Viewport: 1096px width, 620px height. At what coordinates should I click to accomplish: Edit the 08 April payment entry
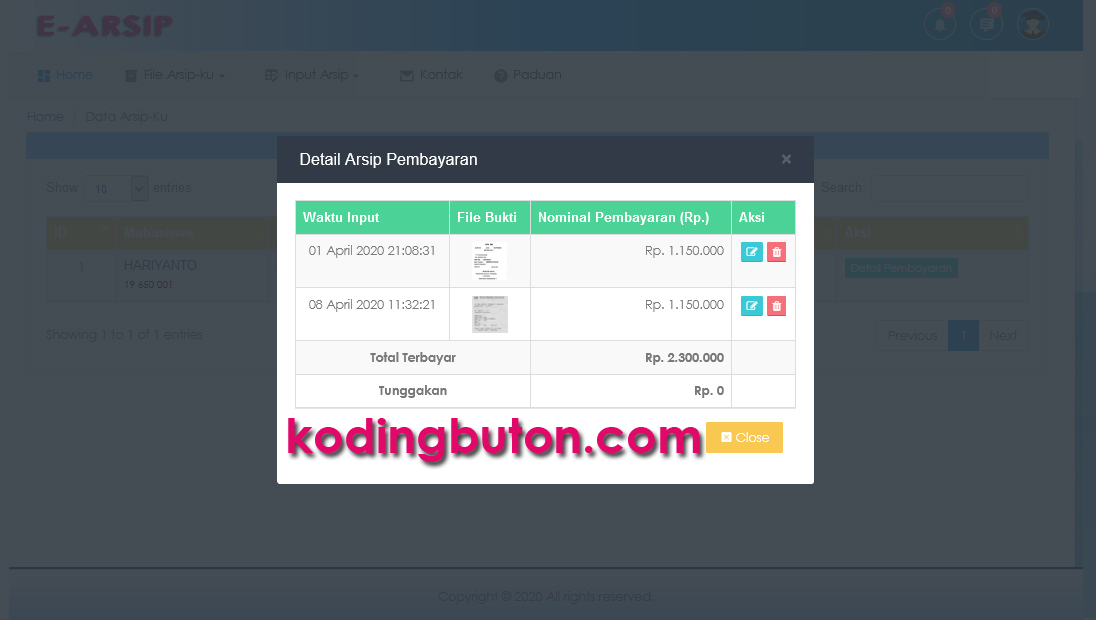[751, 306]
